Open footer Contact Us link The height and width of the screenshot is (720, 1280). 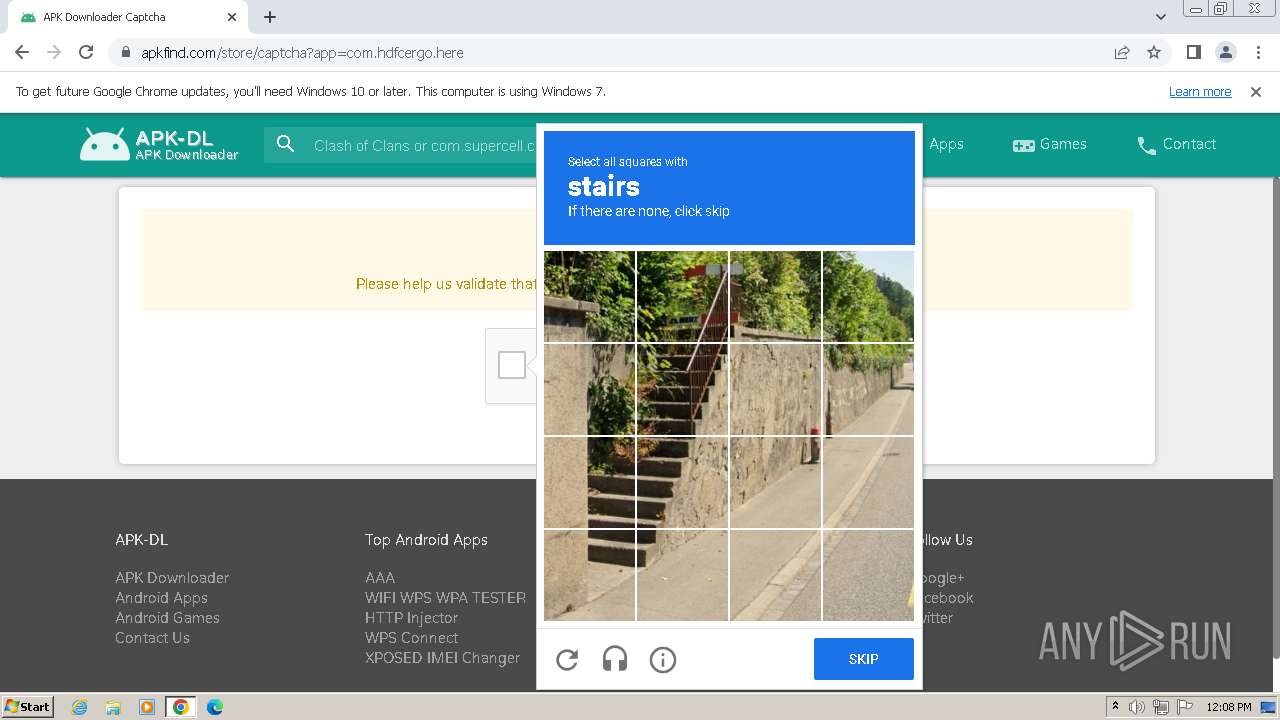[152, 638]
